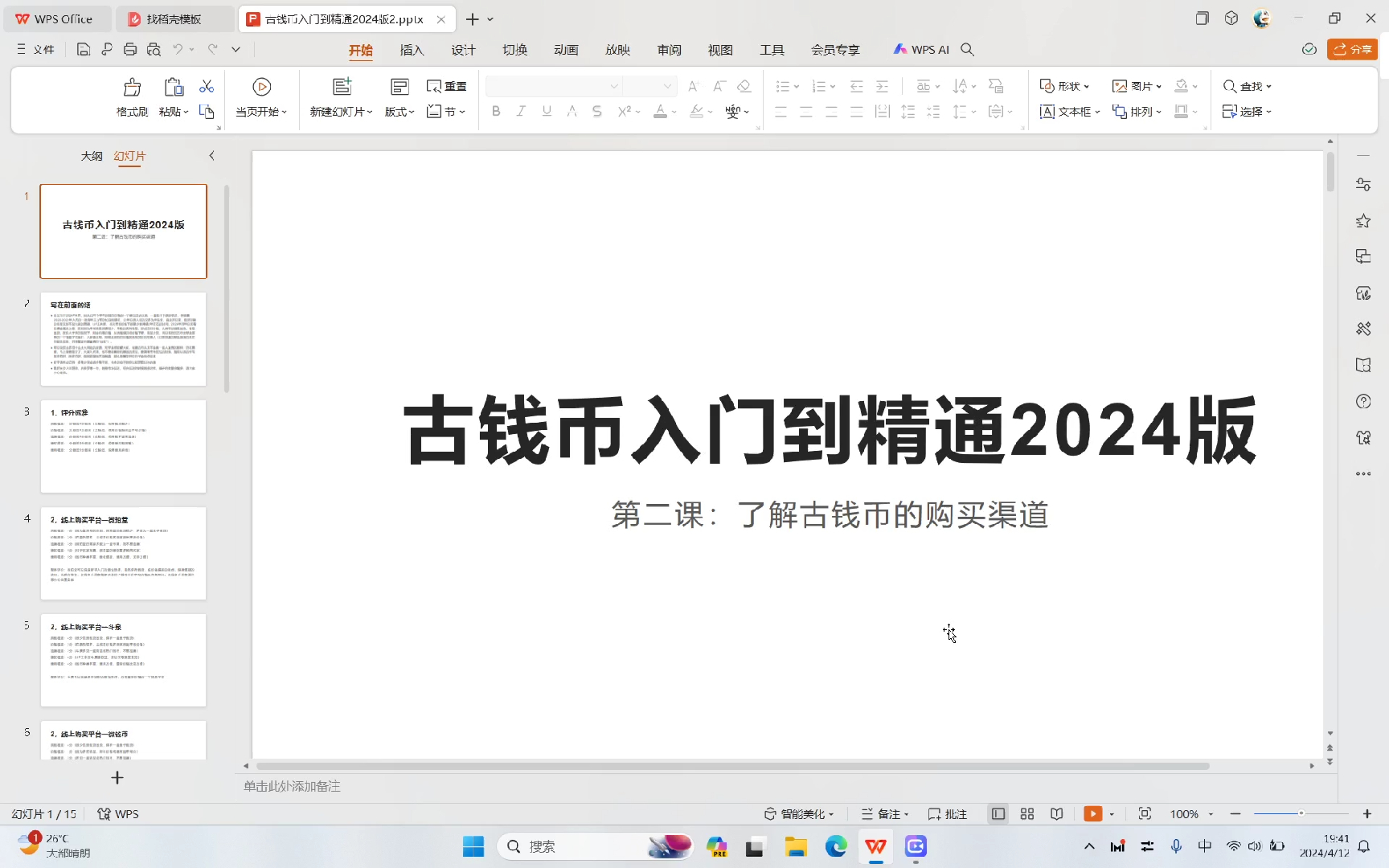Click the Comments (批注) button in status bar
Viewport: 1389px width, 868px height.
click(x=947, y=814)
